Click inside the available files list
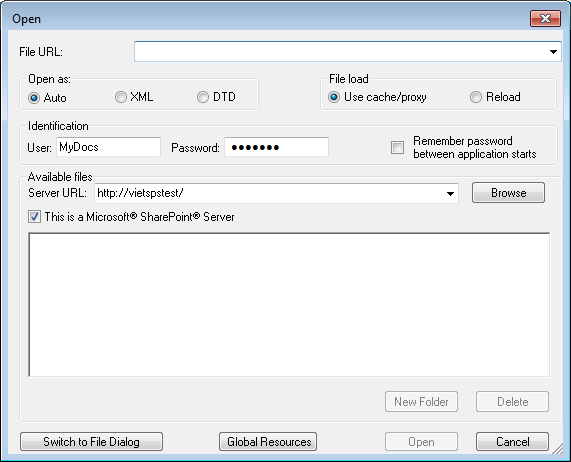This screenshot has height=462, width=571. point(289,305)
